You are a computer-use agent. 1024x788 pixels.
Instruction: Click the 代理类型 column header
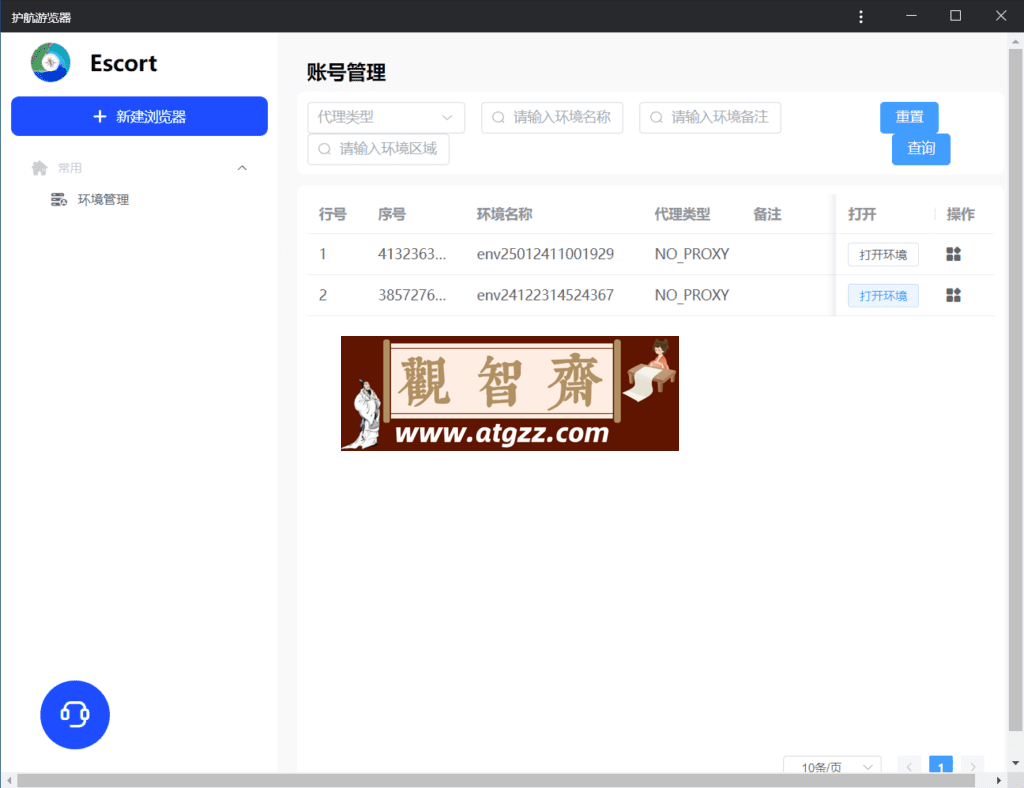tap(682, 214)
